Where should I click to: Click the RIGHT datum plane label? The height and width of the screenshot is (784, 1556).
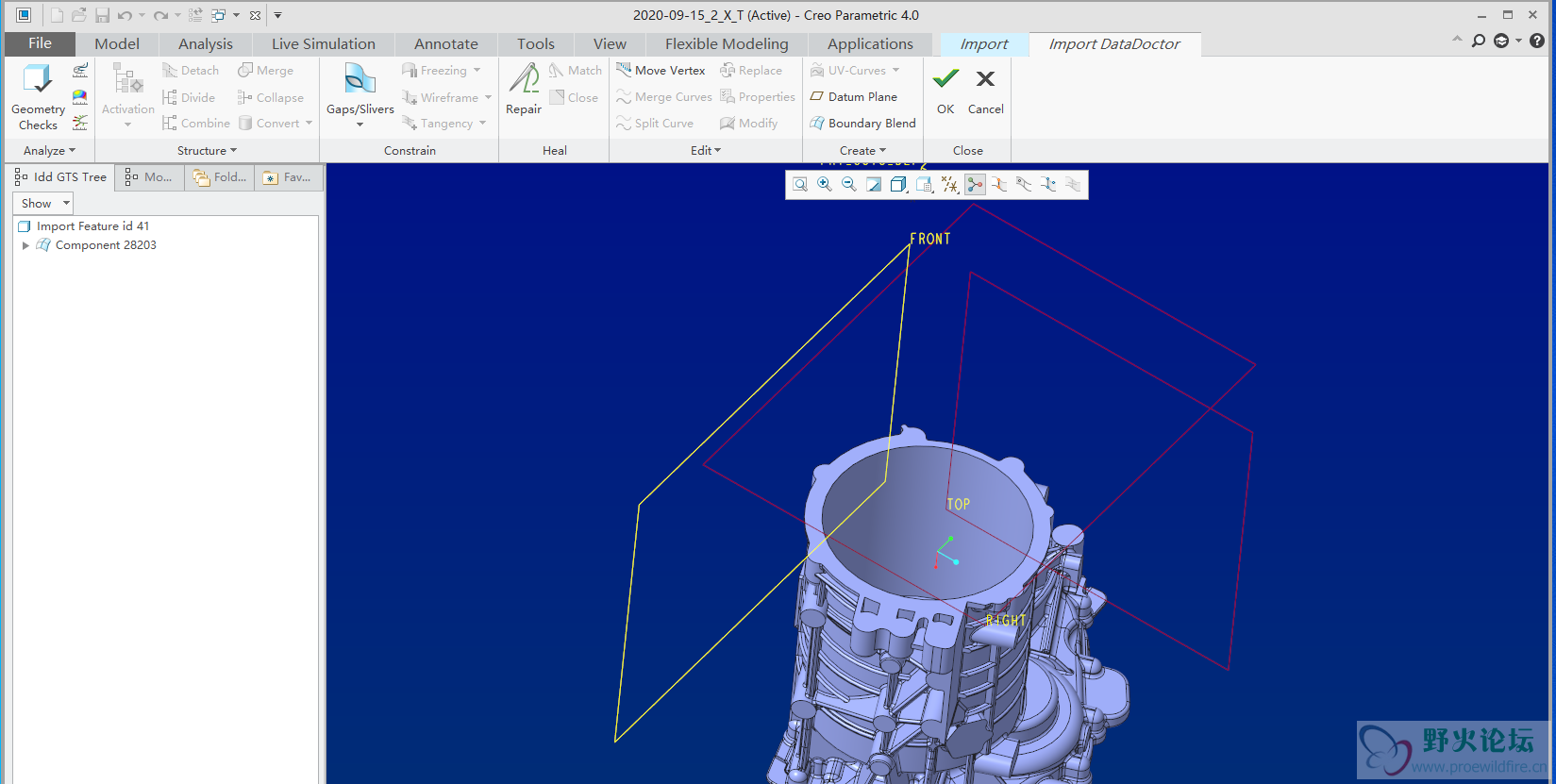[x=1006, y=621]
